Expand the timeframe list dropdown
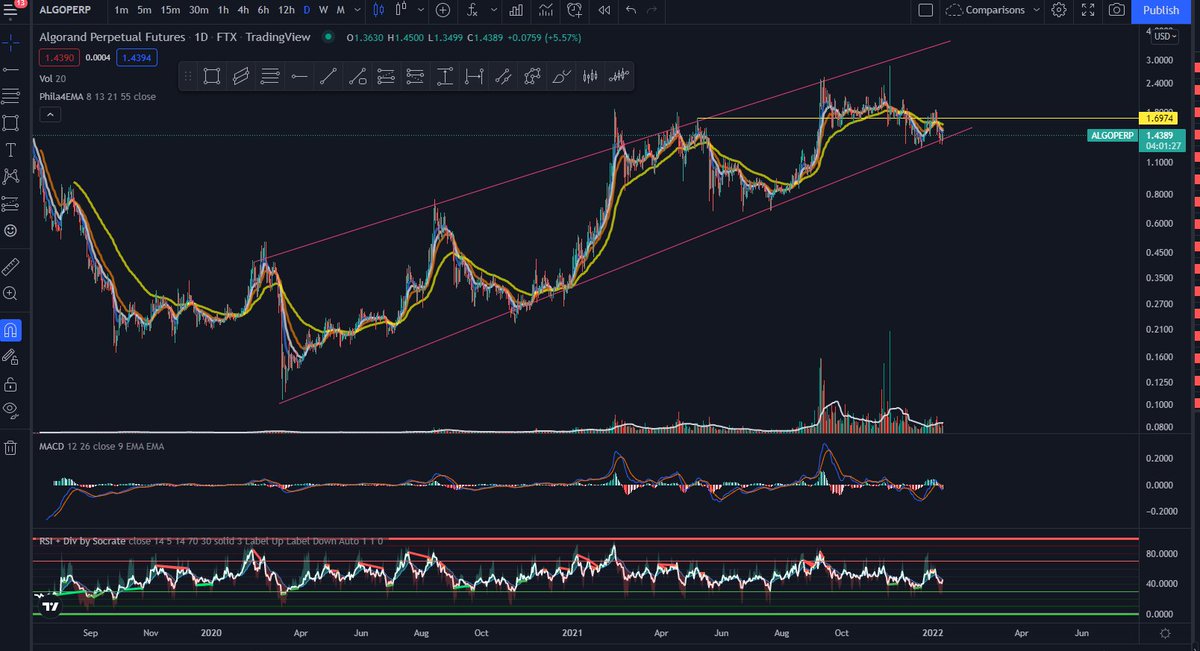Image resolution: width=1200 pixels, height=651 pixels. pyautogui.click(x=357, y=10)
